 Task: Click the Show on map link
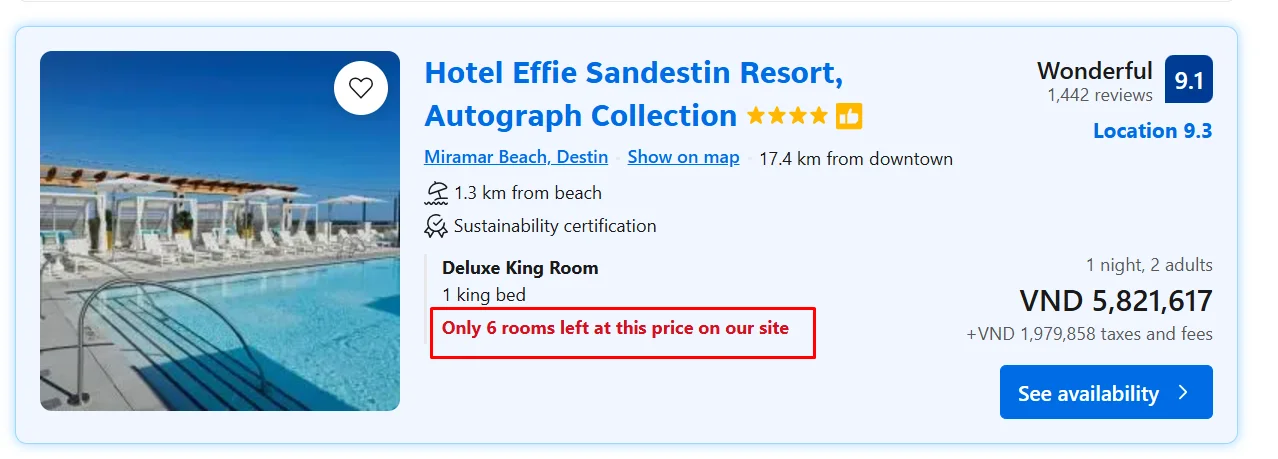pyautogui.click(x=684, y=158)
